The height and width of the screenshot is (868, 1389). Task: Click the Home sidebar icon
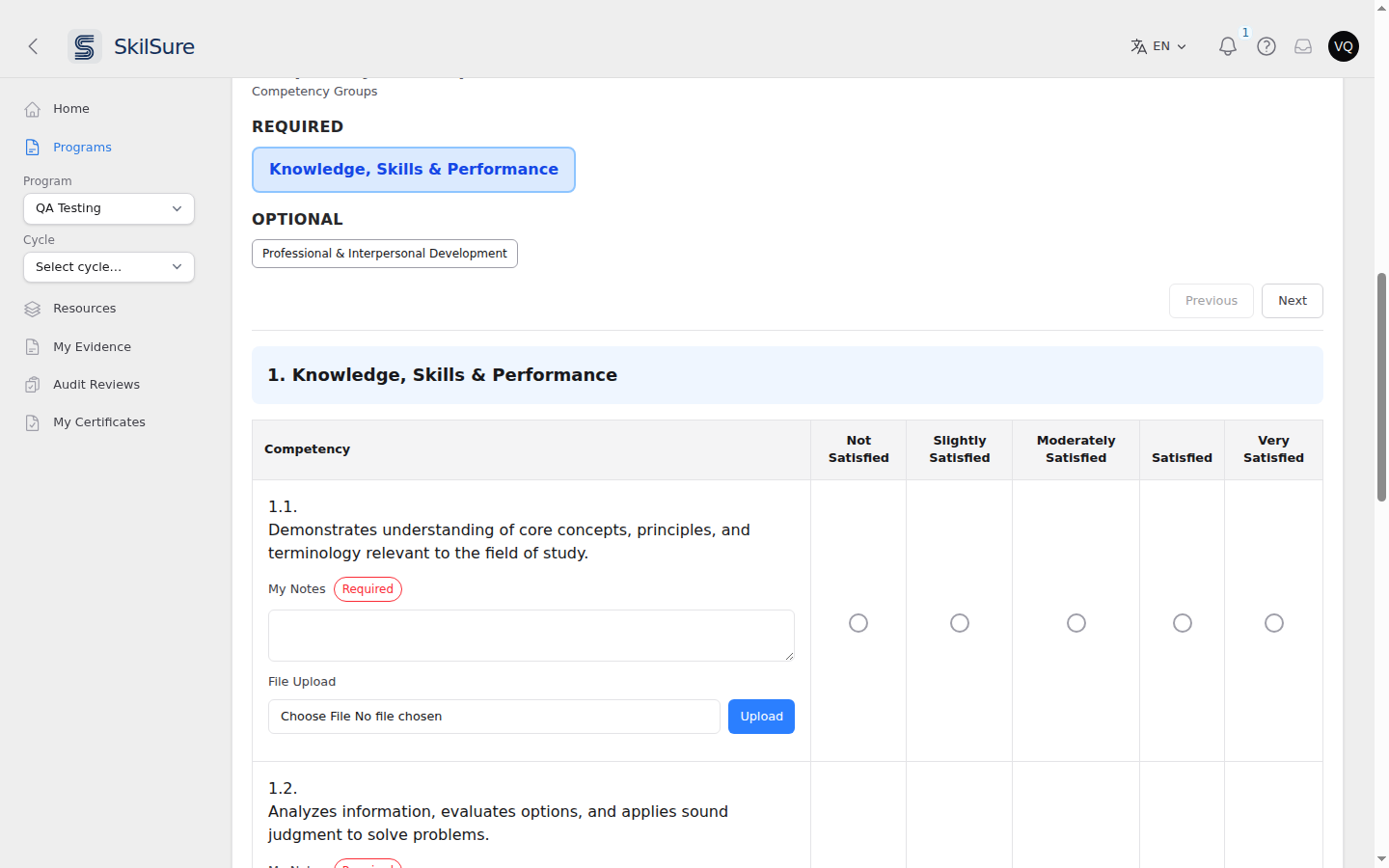[33, 109]
